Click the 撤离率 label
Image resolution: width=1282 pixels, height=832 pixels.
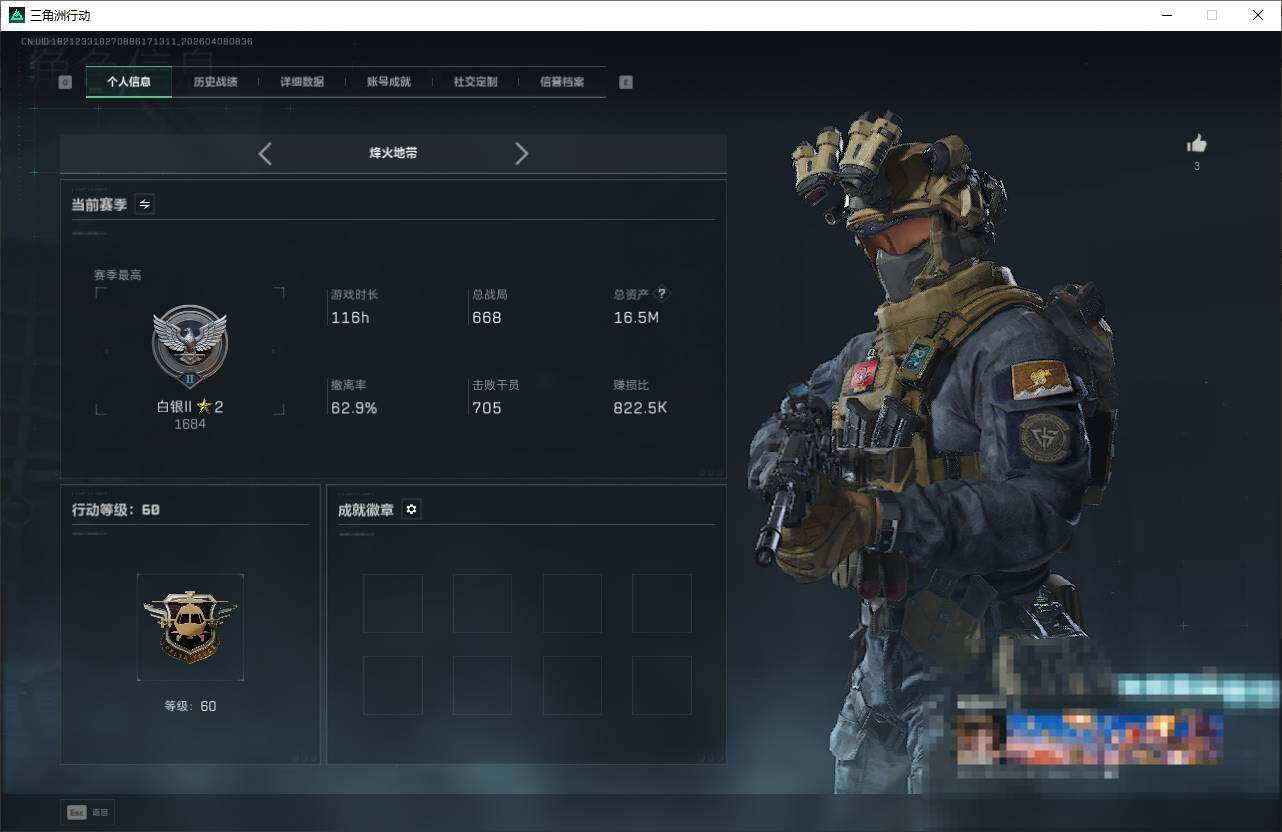[349, 385]
